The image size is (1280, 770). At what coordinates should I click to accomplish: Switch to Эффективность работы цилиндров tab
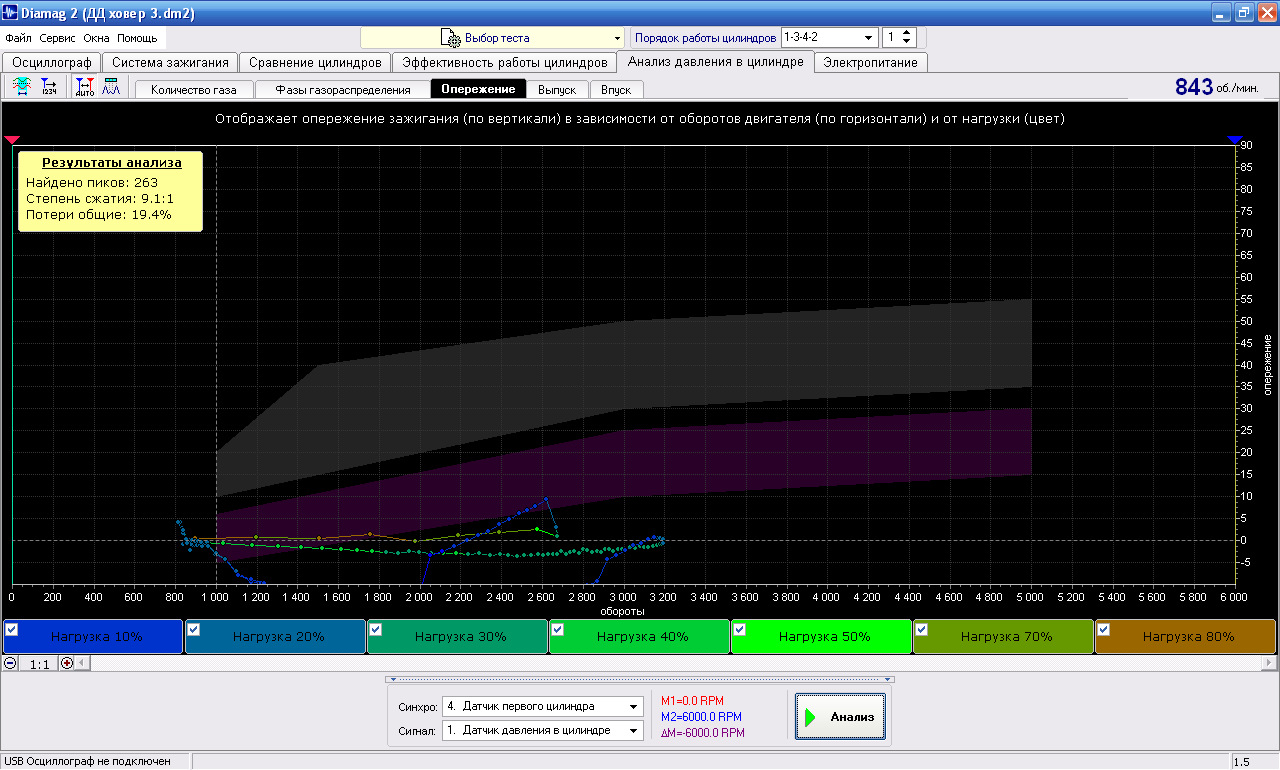coord(504,62)
